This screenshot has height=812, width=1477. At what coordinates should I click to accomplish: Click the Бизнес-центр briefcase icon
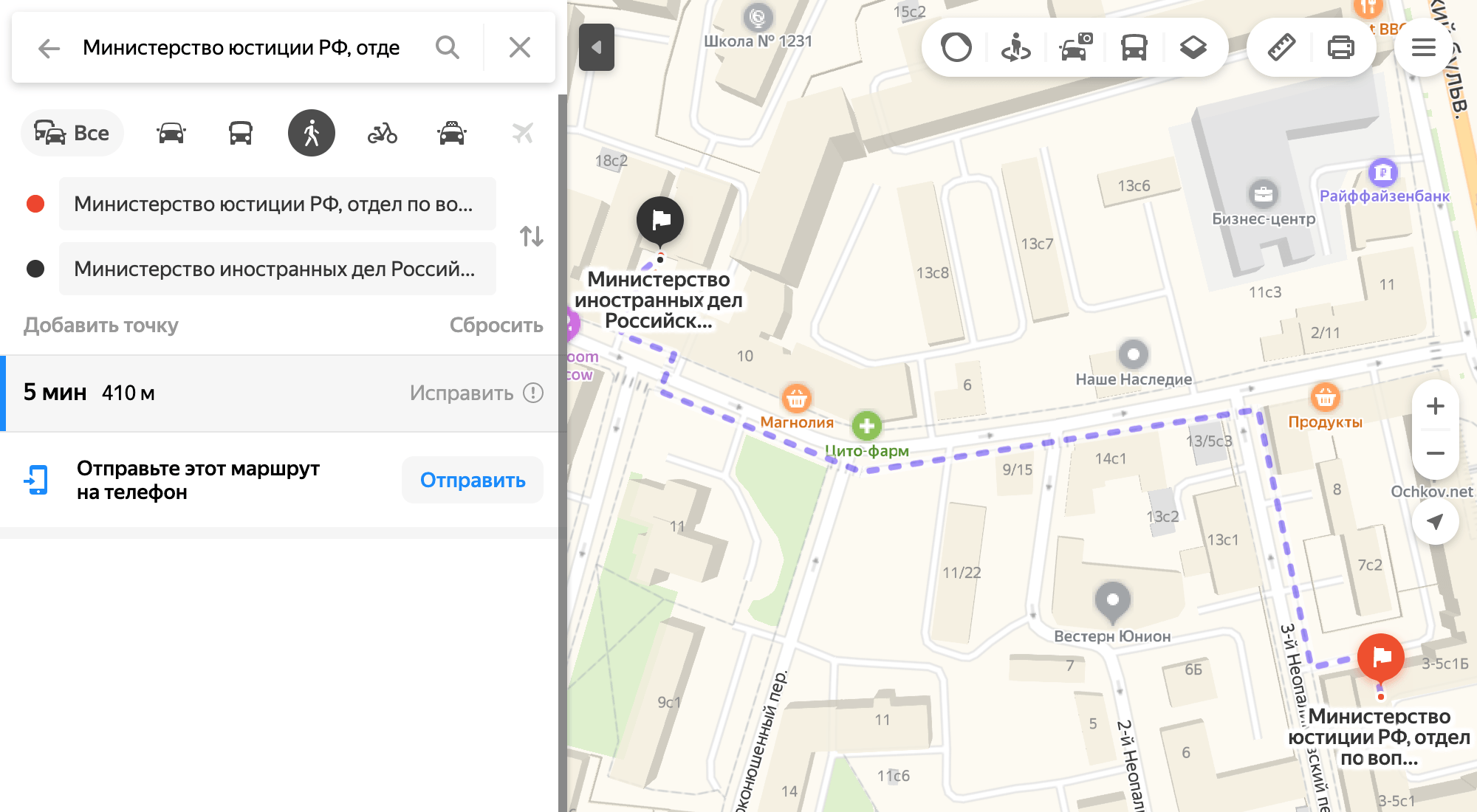coord(1263,194)
